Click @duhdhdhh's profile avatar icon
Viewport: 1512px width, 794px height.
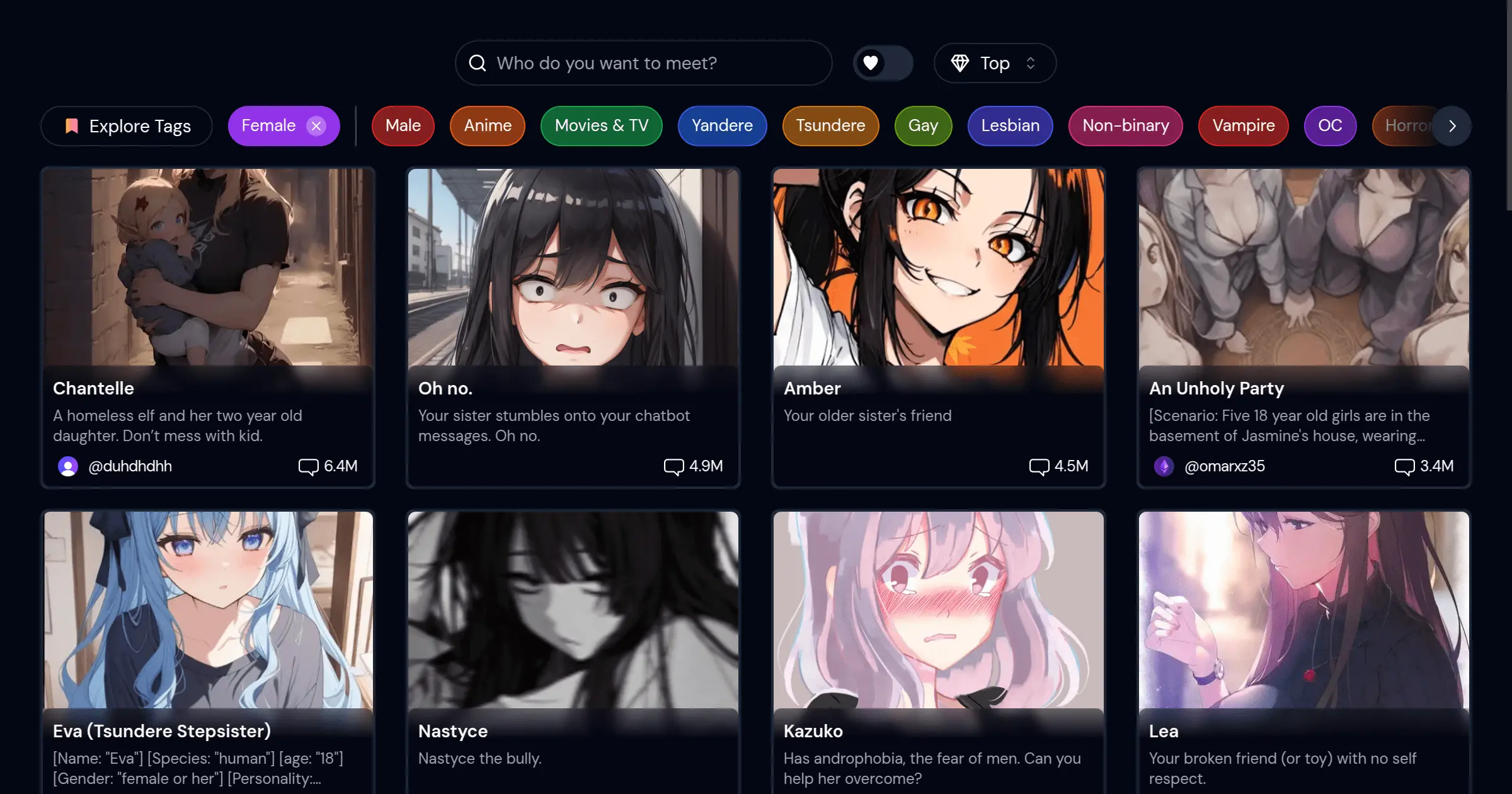[x=68, y=466]
